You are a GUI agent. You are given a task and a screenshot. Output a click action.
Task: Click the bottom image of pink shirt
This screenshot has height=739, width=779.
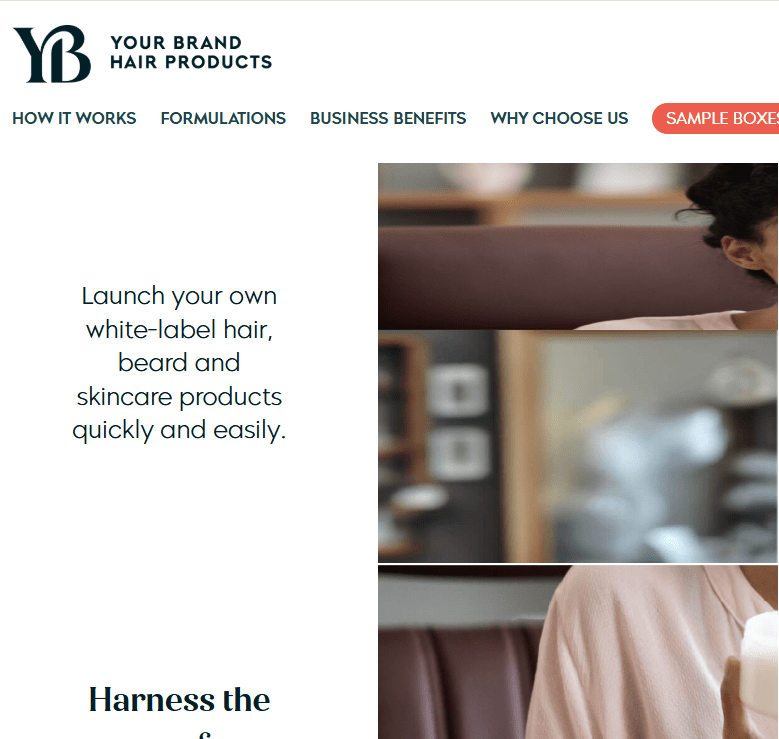point(578,652)
